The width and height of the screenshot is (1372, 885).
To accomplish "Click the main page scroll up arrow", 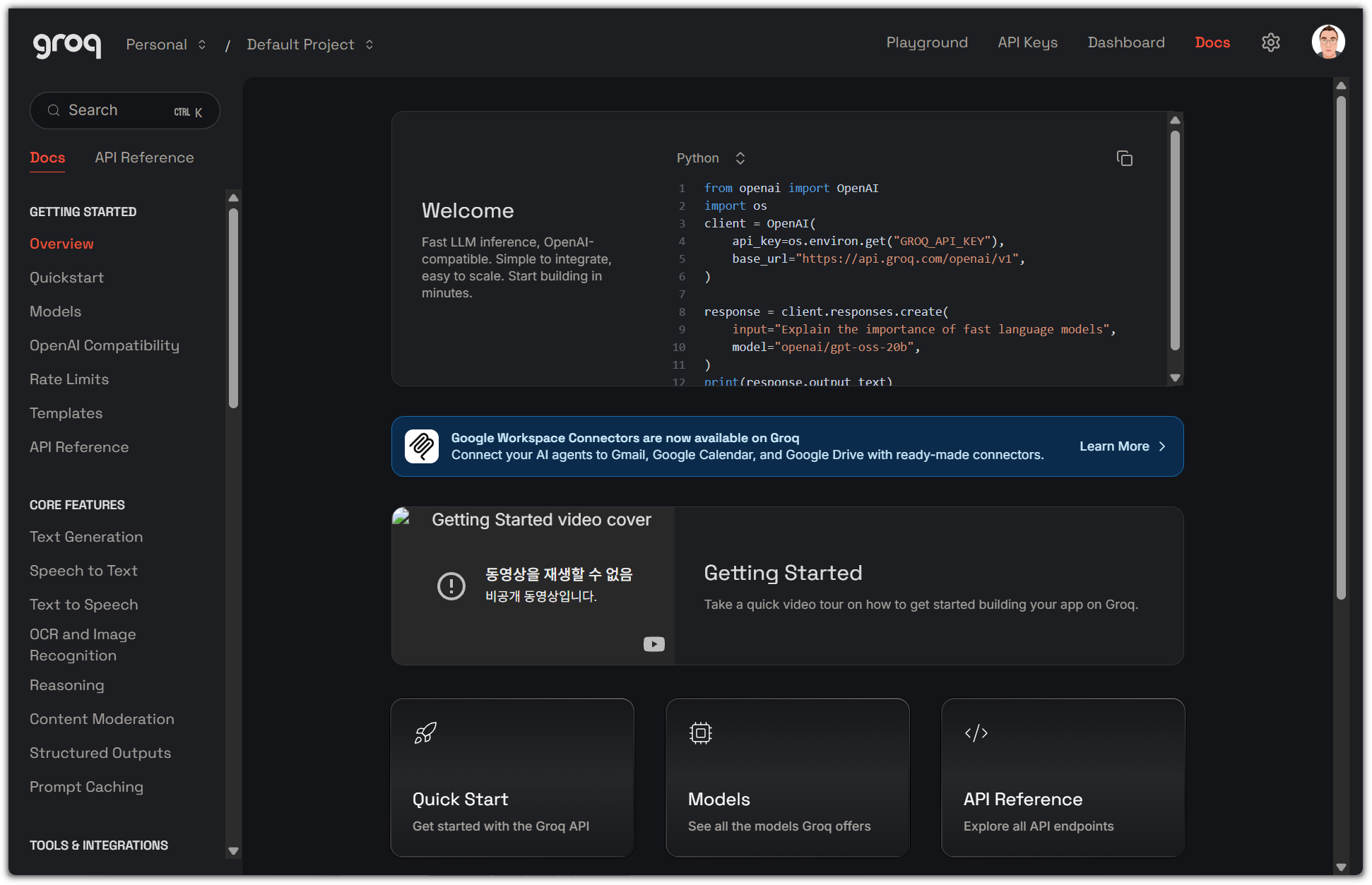I will (x=1341, y=85).
